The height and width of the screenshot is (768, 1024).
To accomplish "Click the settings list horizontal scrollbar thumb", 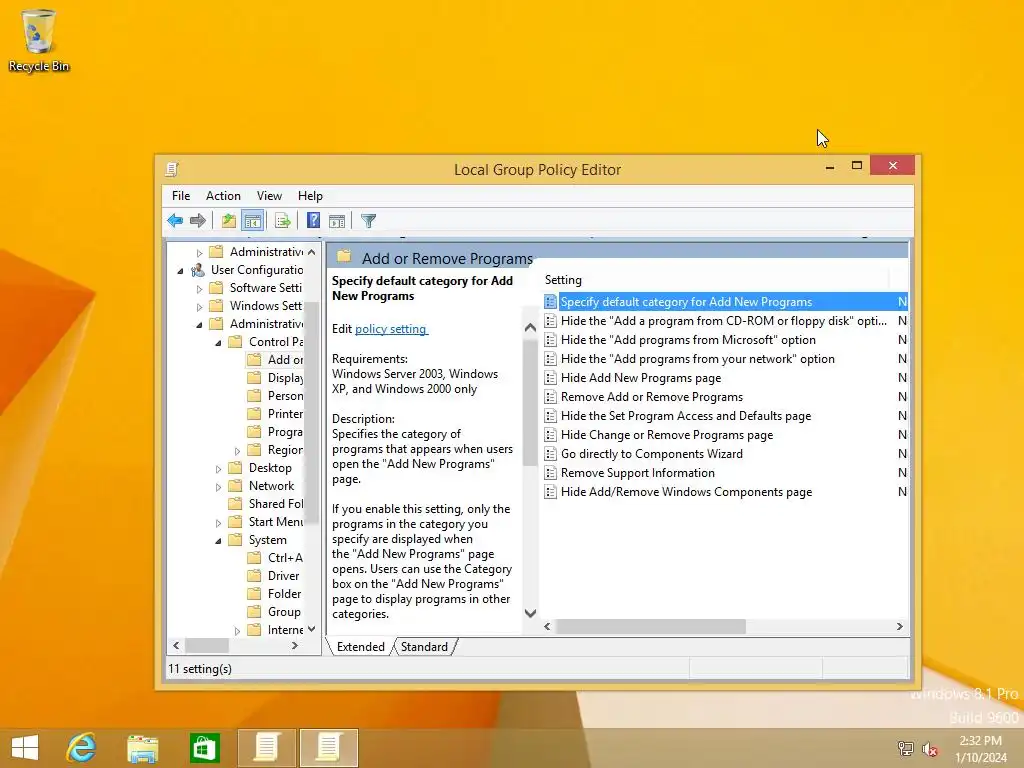I will [650, 626].
